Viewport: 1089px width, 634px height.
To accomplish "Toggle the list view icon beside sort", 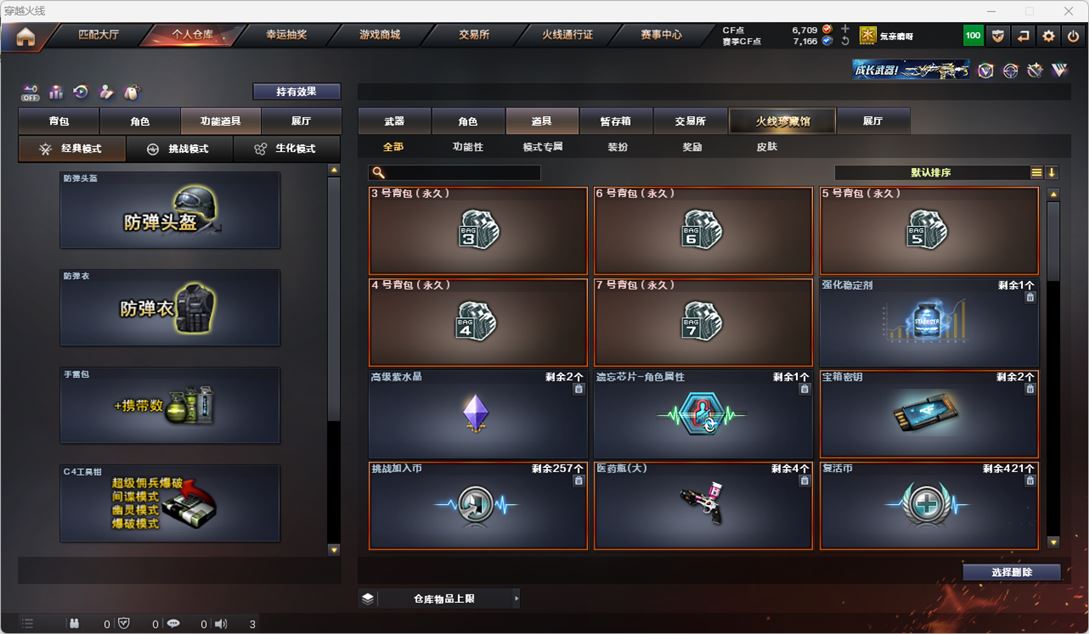I will 1036,172.
